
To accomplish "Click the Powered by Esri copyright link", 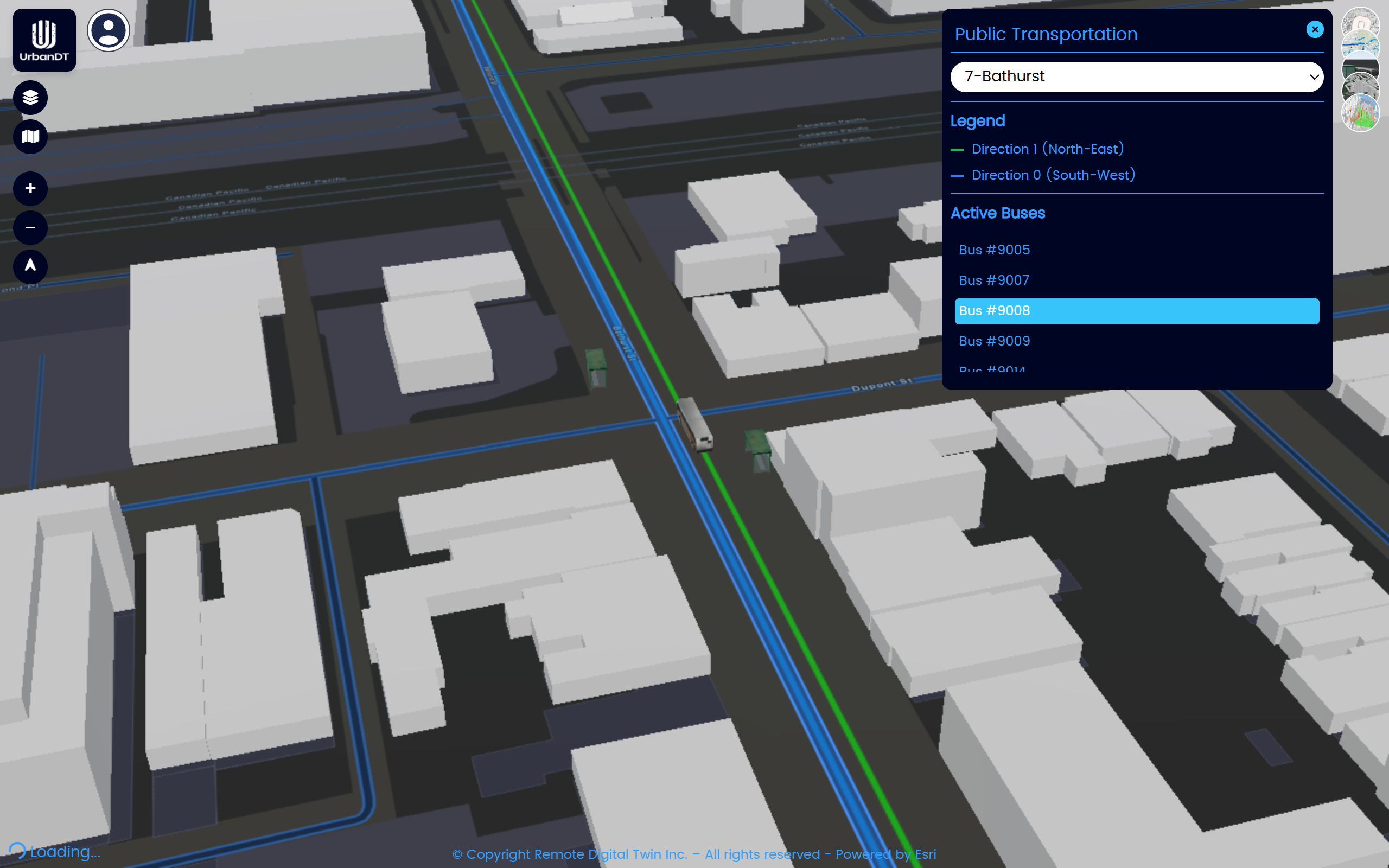I will [885, 854].
